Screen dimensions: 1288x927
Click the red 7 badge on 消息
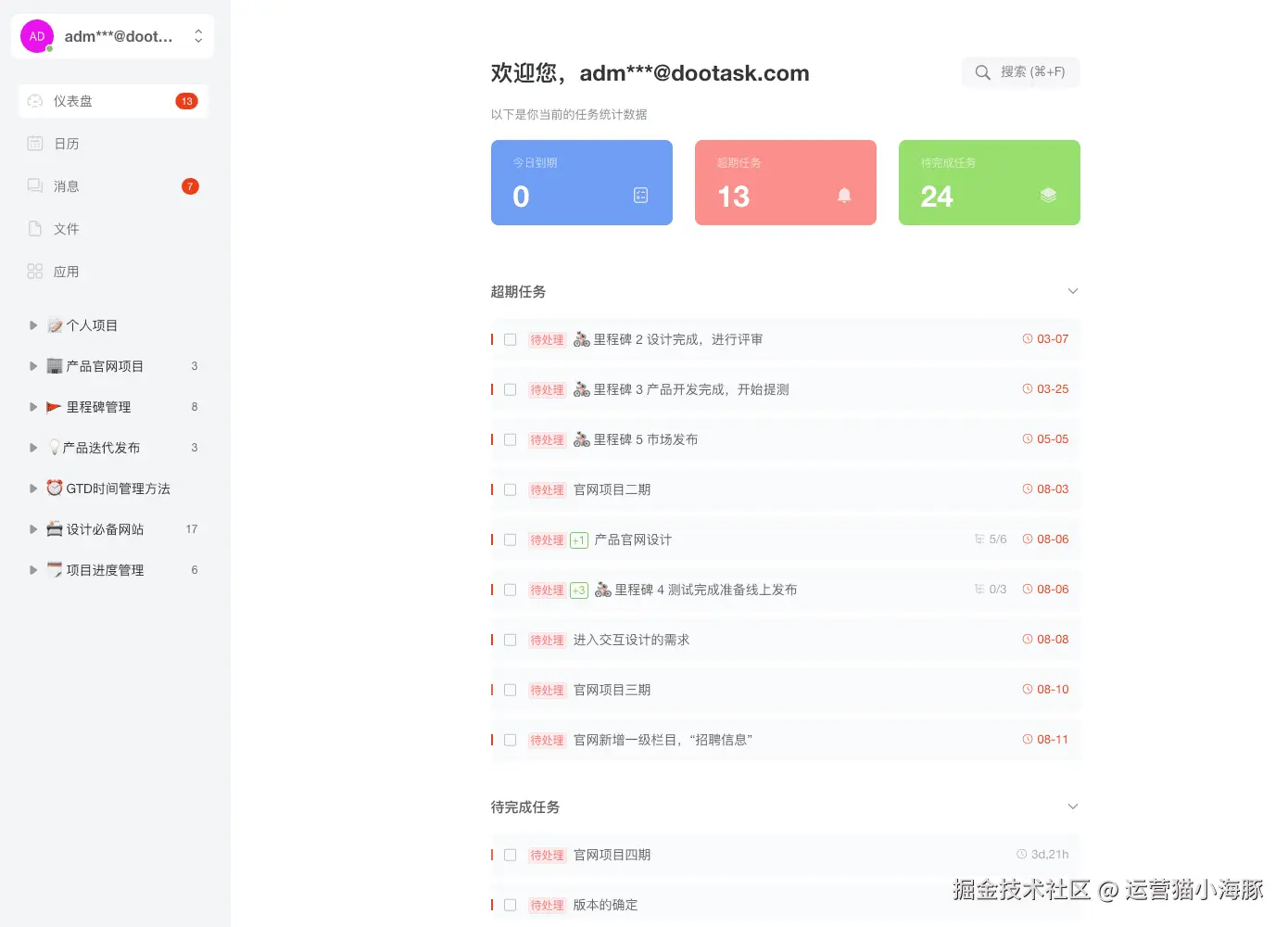point(190,186)
